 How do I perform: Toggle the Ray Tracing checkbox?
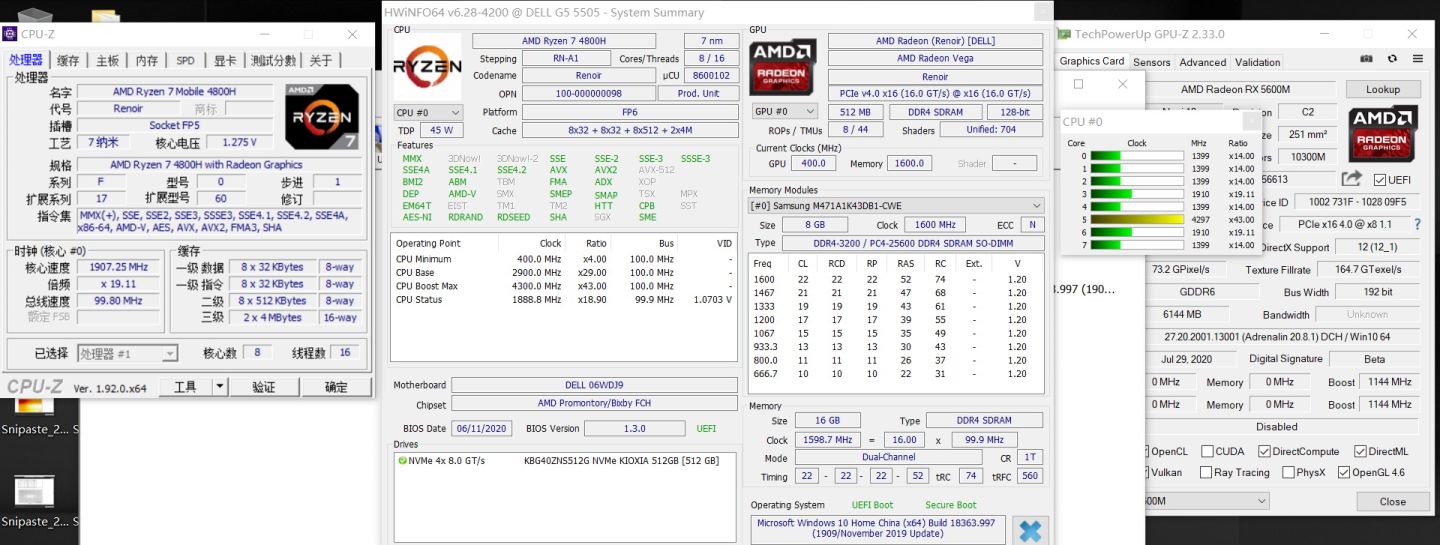point(1207,473)
